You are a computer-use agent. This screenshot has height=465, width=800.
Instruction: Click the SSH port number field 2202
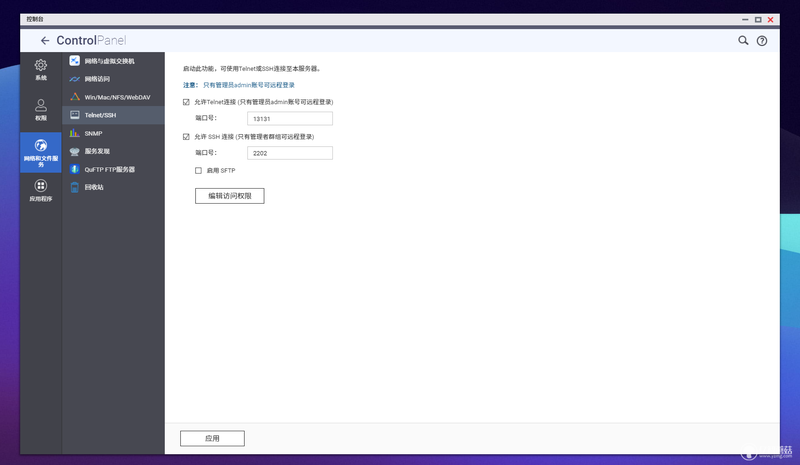pos(290,153)
